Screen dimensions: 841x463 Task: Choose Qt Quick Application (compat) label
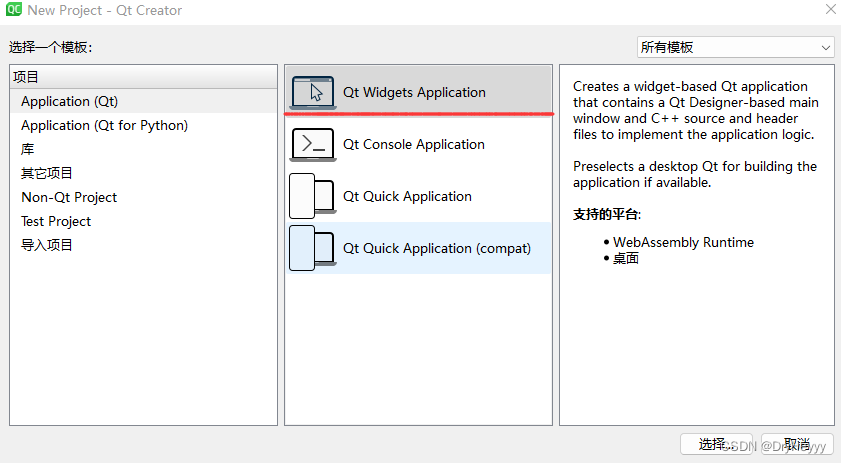point(437,248)
